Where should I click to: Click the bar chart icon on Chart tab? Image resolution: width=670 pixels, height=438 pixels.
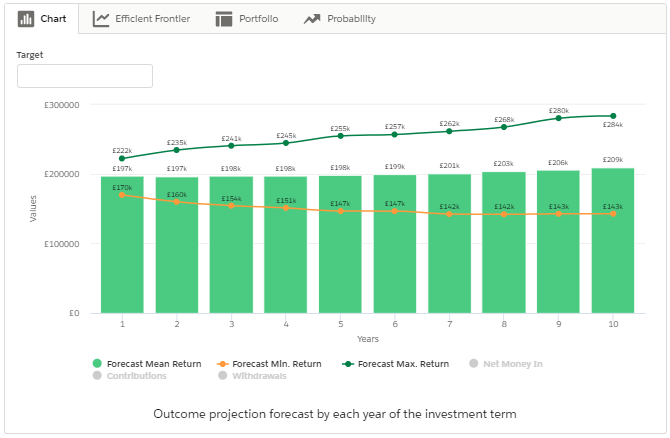tap(26, 19)
